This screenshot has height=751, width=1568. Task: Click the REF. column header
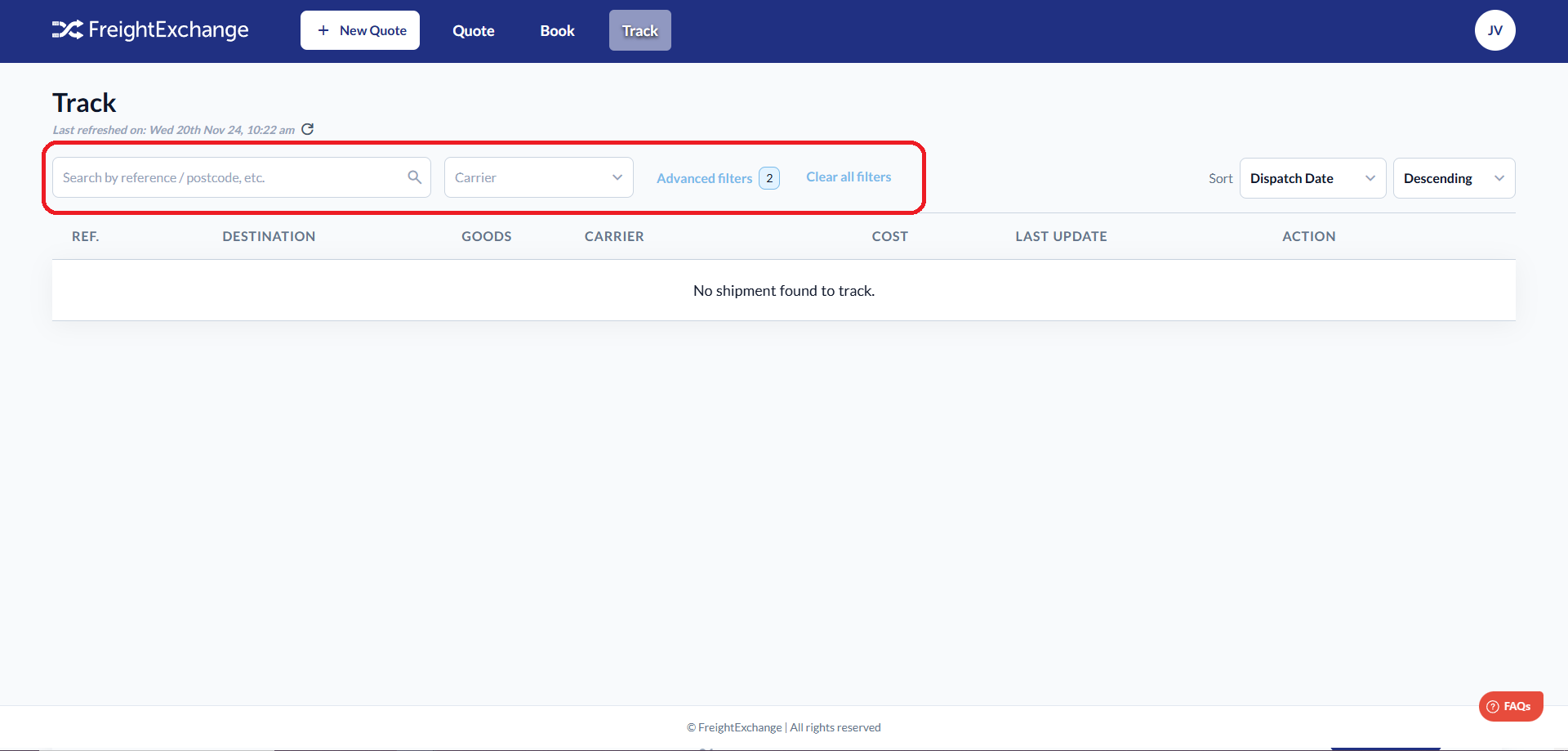[86, 236]
